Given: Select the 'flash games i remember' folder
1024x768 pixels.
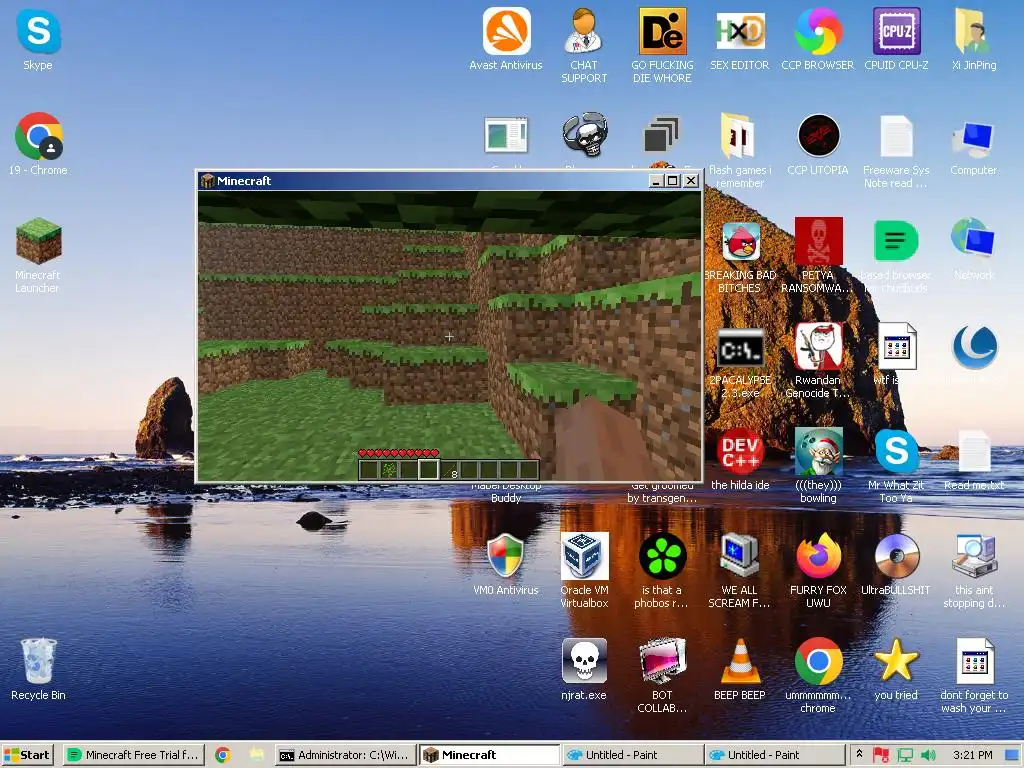Looking at the screenshot, I should [738, 136].
